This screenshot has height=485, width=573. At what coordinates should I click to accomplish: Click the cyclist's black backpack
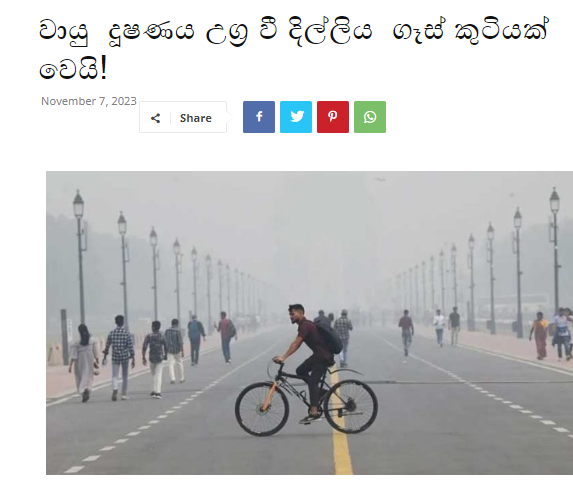click(329, 338)
